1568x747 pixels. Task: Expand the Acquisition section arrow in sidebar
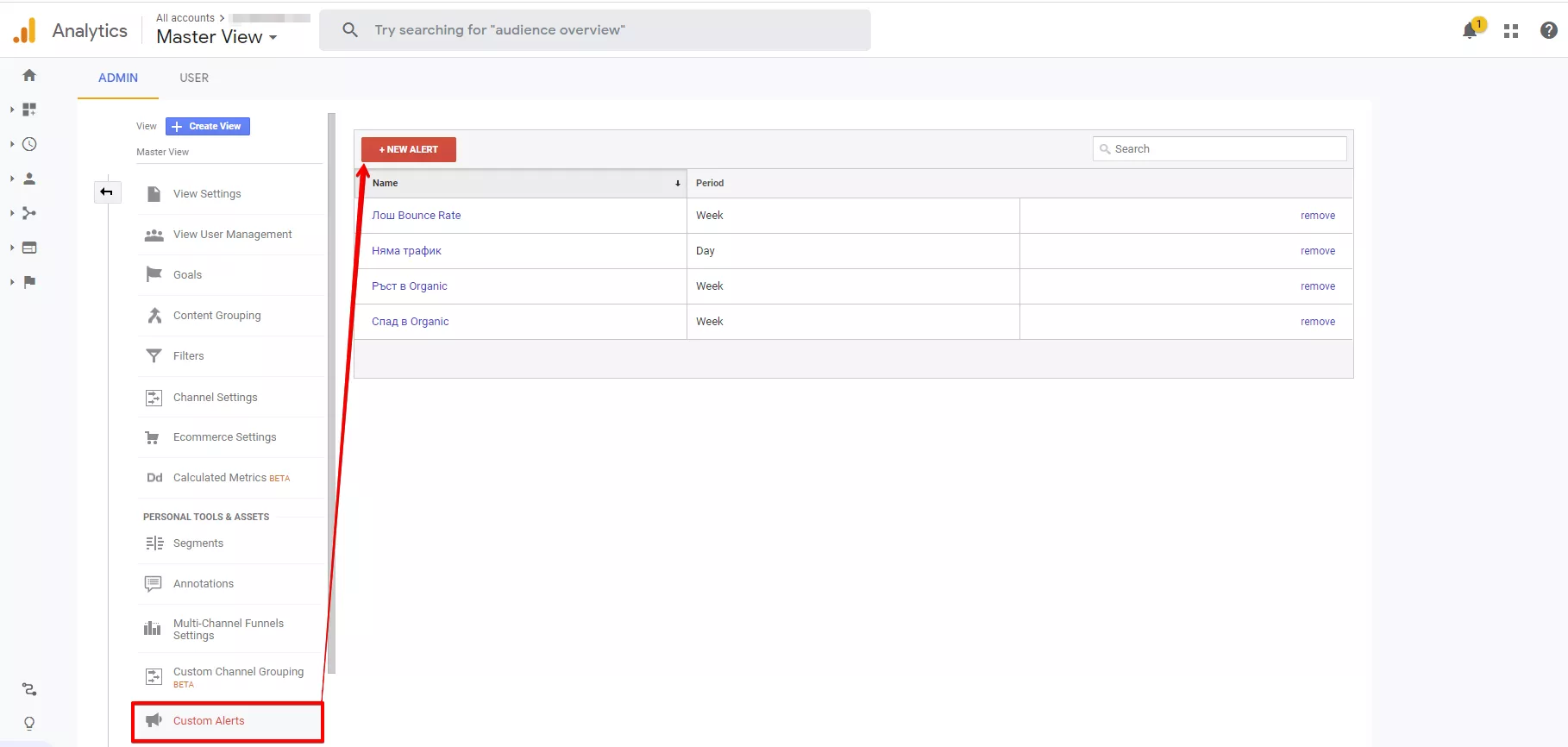12,213
